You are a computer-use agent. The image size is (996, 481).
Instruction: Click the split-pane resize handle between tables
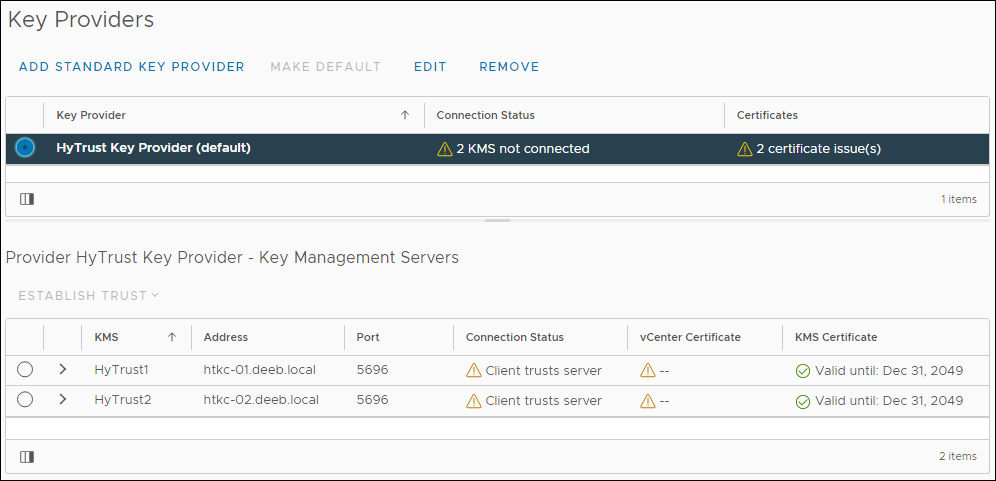[x=497, y=220]
